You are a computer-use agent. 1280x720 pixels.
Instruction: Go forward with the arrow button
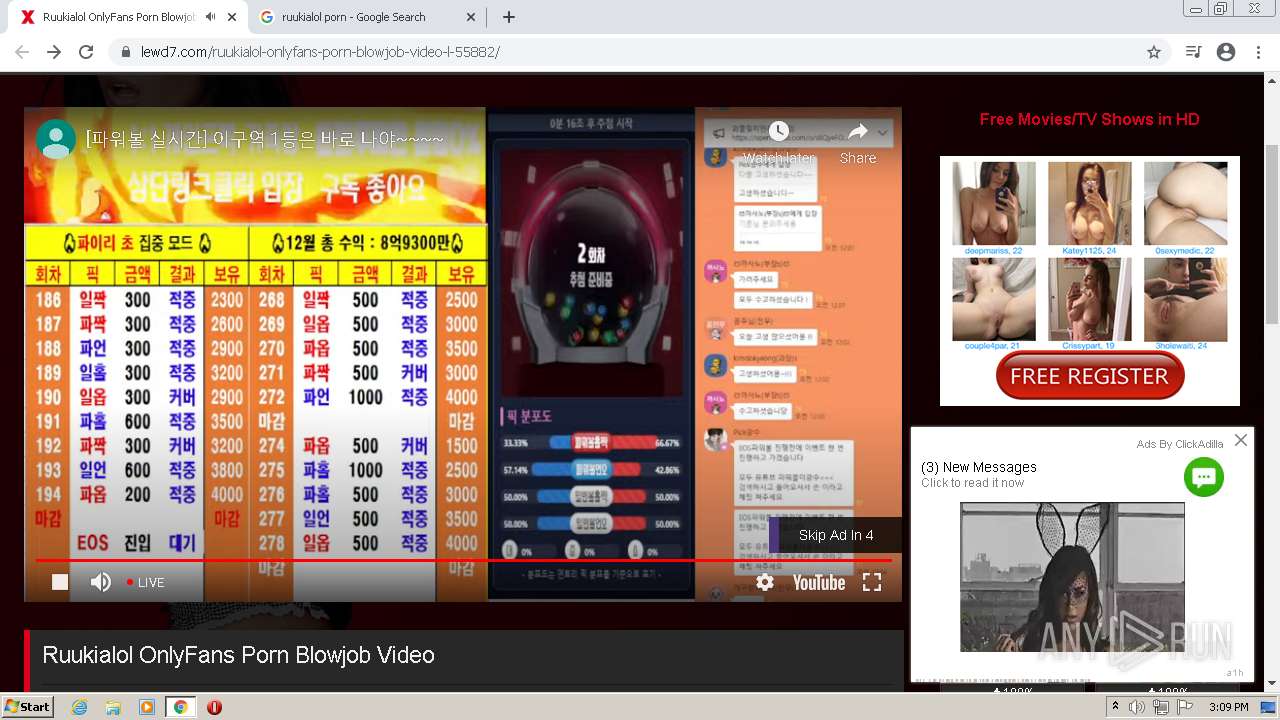click(x=54, y=52)
